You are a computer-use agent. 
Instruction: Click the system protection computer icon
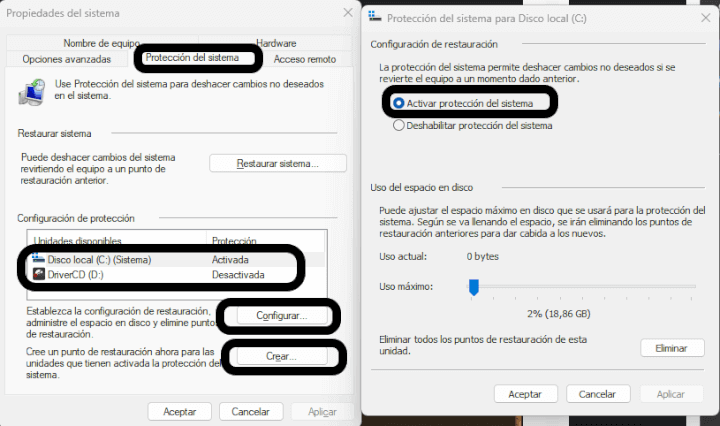32,92
